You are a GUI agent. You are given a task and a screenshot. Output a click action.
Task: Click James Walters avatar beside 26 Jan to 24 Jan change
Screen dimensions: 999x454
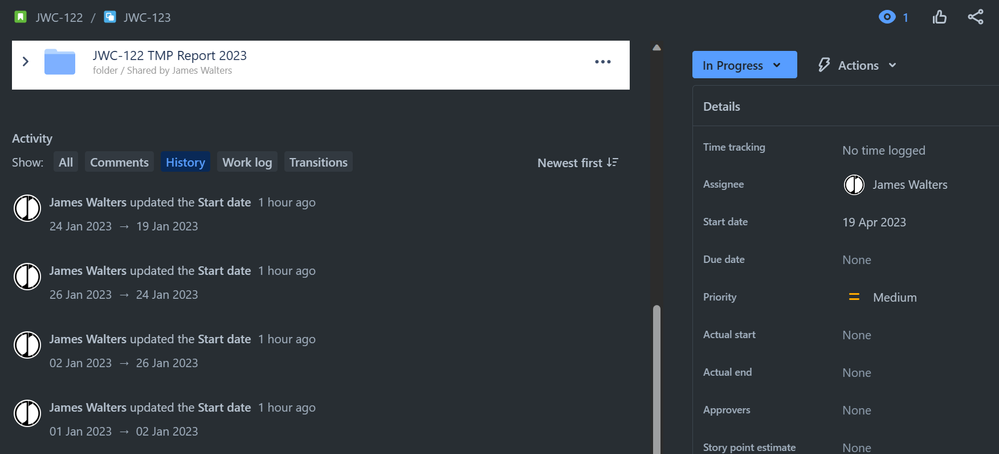pos(27,277)
